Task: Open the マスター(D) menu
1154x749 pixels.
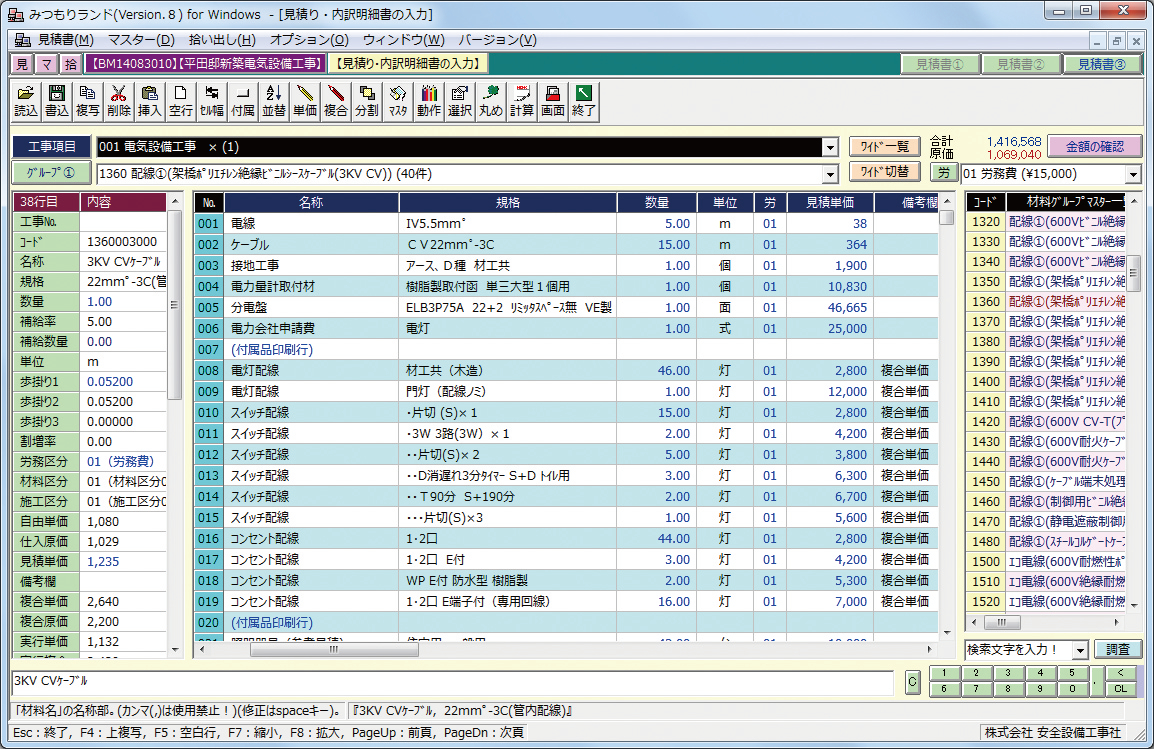Action: click(x=141, y=40)
